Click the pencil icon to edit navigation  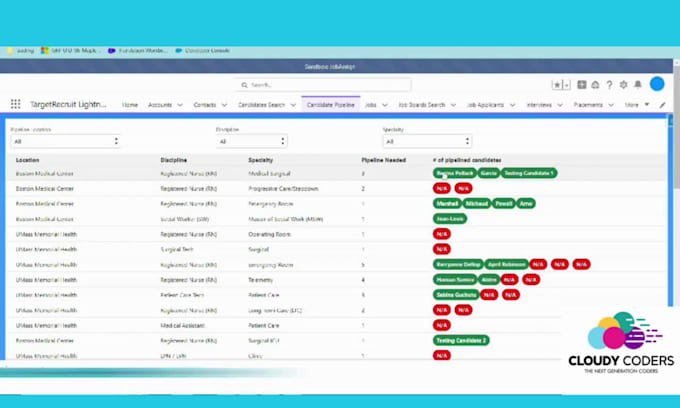(663, 105)
